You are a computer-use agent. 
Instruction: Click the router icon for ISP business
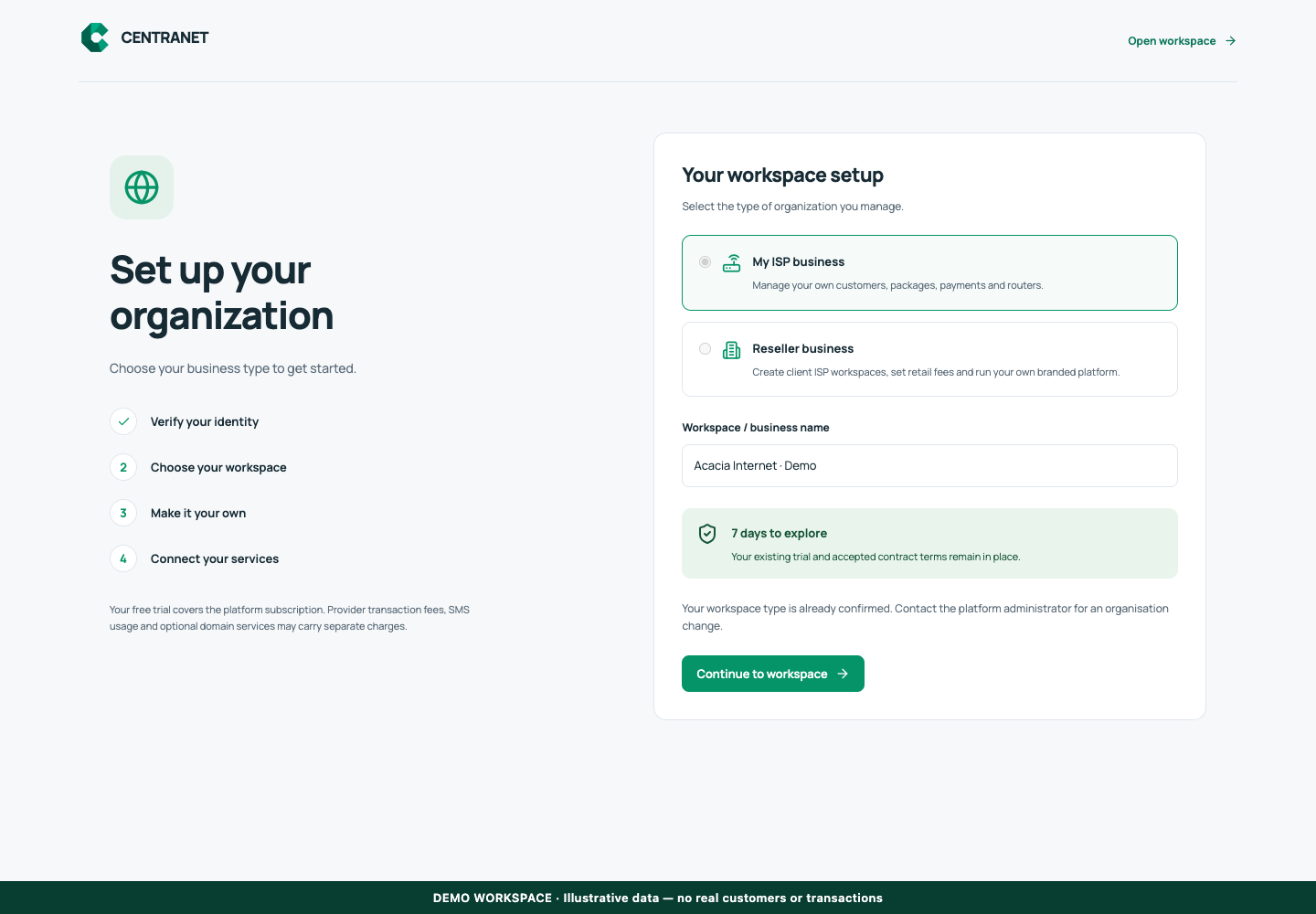pyautogui.click(x=732, y=263)
